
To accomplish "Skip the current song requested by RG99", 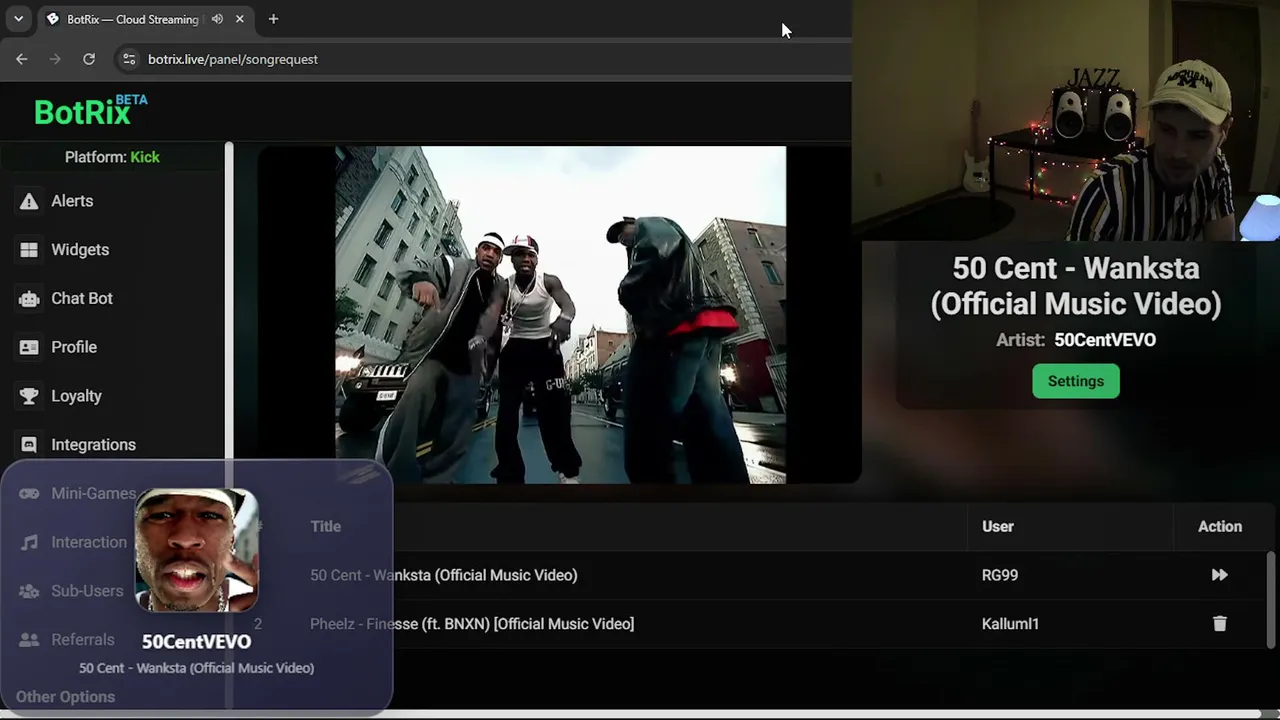I will [1219, 575].
